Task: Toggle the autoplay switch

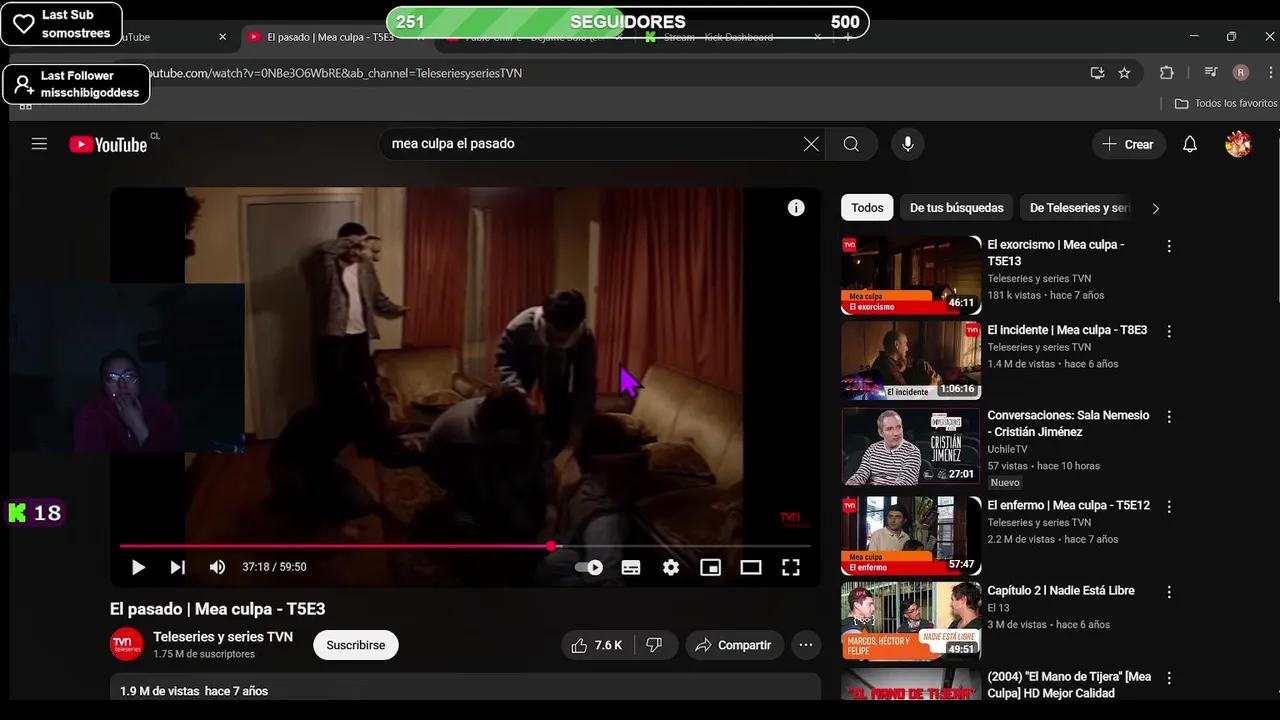Action: click(x=589, y=567)
